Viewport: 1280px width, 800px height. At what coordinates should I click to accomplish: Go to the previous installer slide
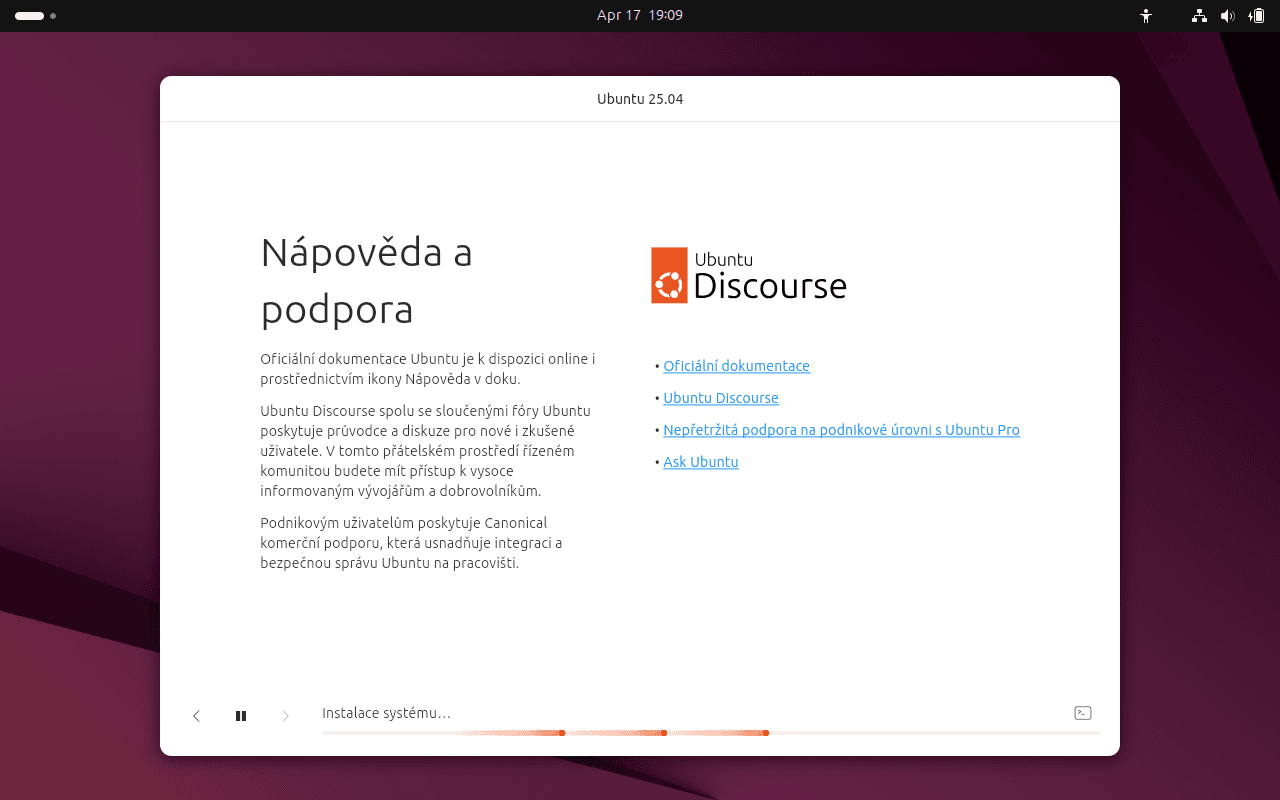197,716
